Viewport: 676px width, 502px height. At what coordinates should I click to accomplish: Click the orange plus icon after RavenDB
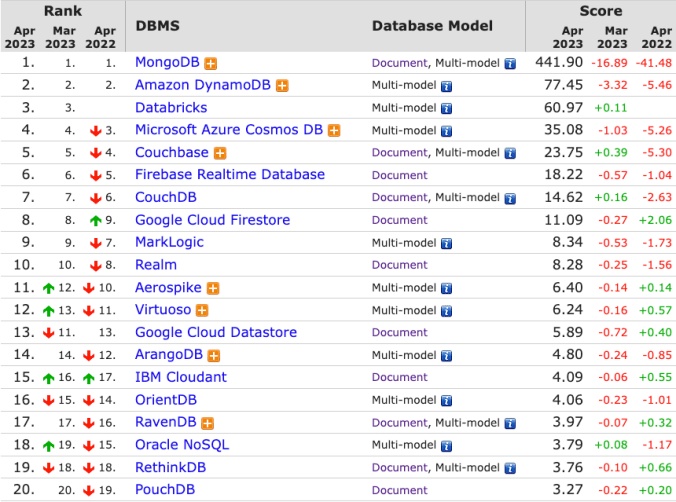click(x=207, y=423)
